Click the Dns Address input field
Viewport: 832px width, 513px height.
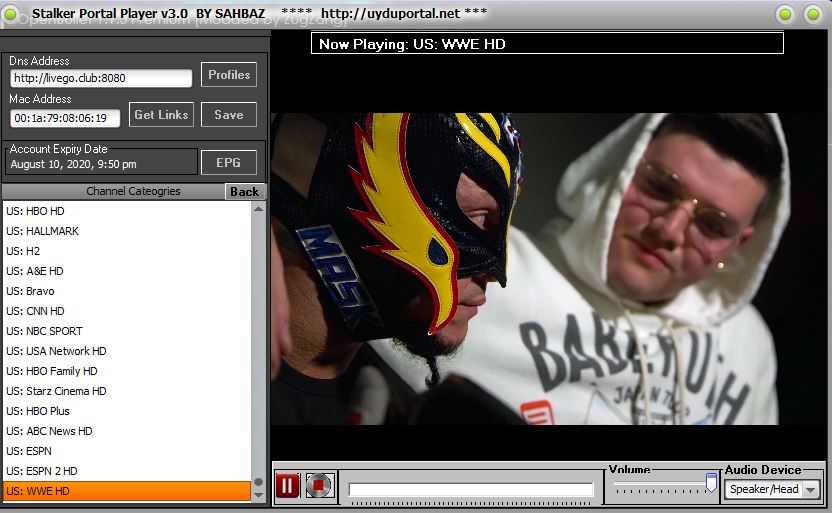point(101,79)
